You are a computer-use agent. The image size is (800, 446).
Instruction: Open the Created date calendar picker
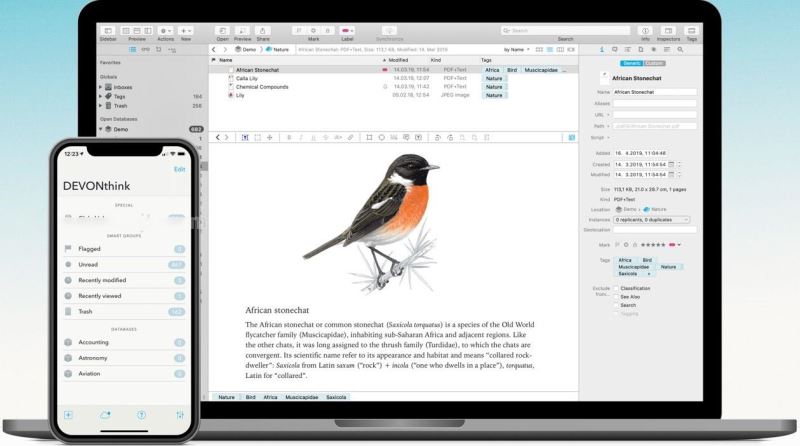click(x=671, y=165)
